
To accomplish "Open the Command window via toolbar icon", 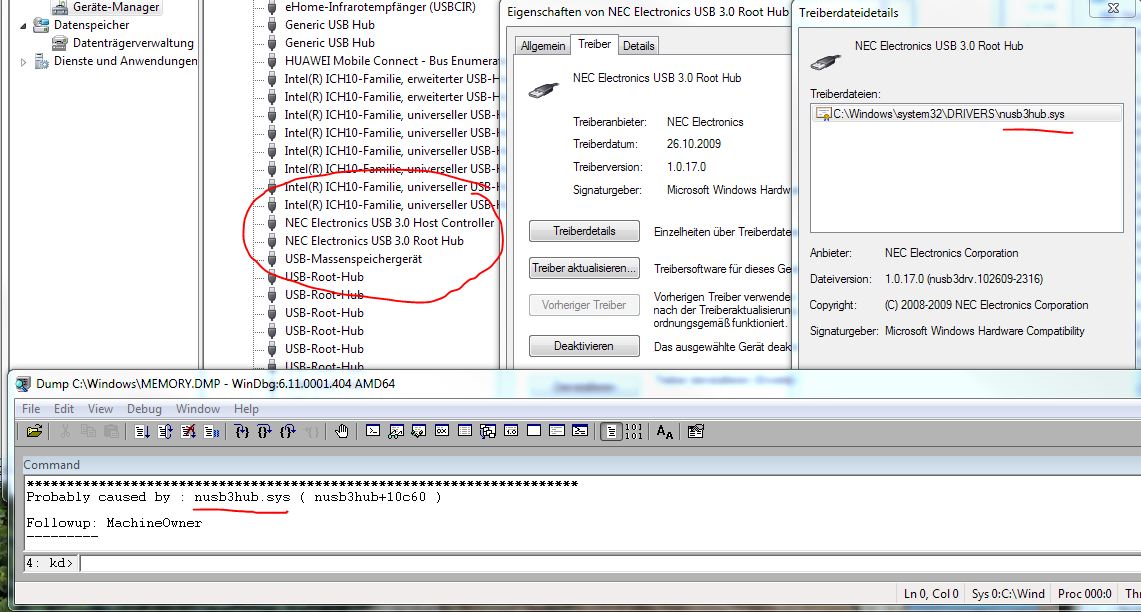I will pos(373,432).
